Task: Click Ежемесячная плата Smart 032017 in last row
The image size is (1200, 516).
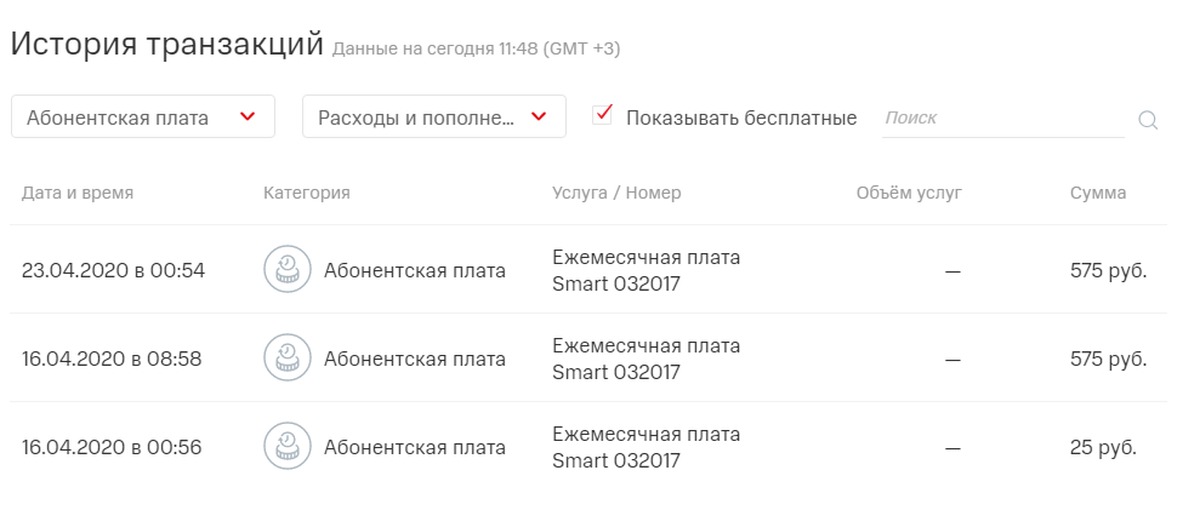Action: (x=646, y=448)
